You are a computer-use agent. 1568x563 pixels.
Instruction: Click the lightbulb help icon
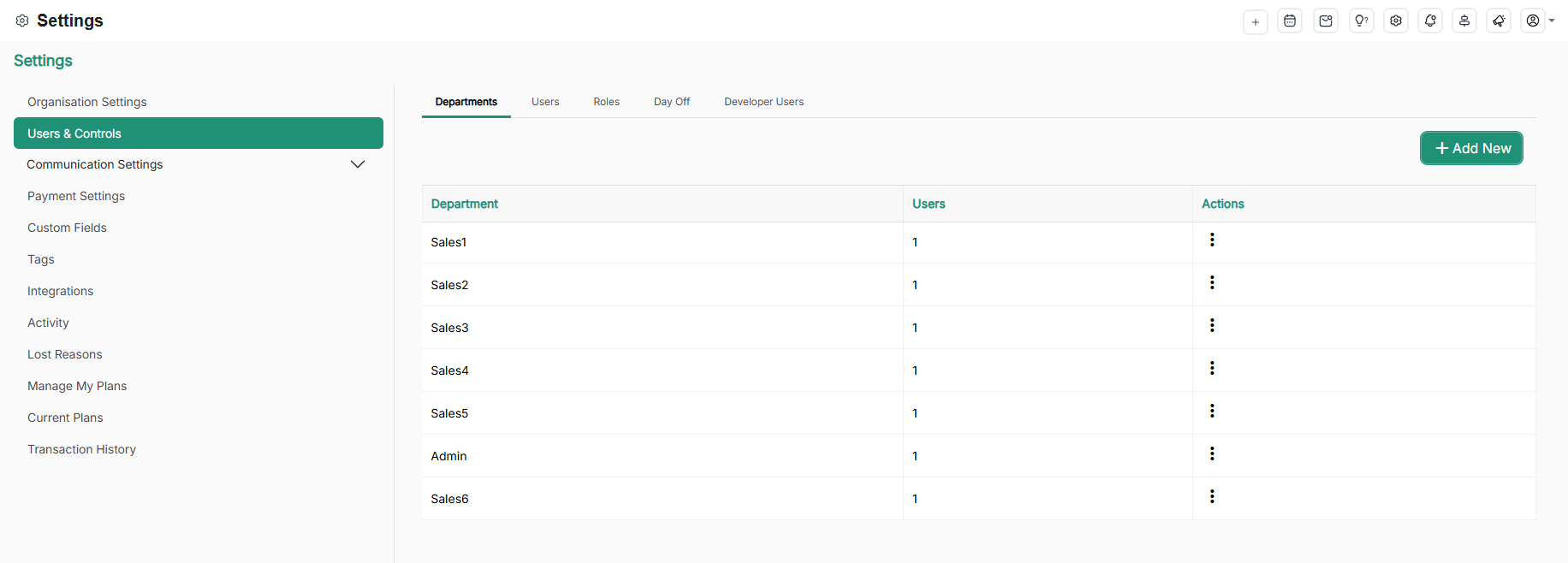(1361, 21)
